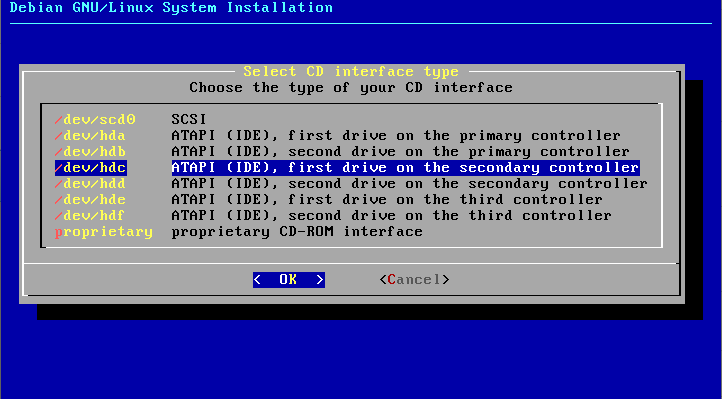This screenshot has height=399, width=722.
Task: Choose the SCSI interface description
Action: [189, 120]
